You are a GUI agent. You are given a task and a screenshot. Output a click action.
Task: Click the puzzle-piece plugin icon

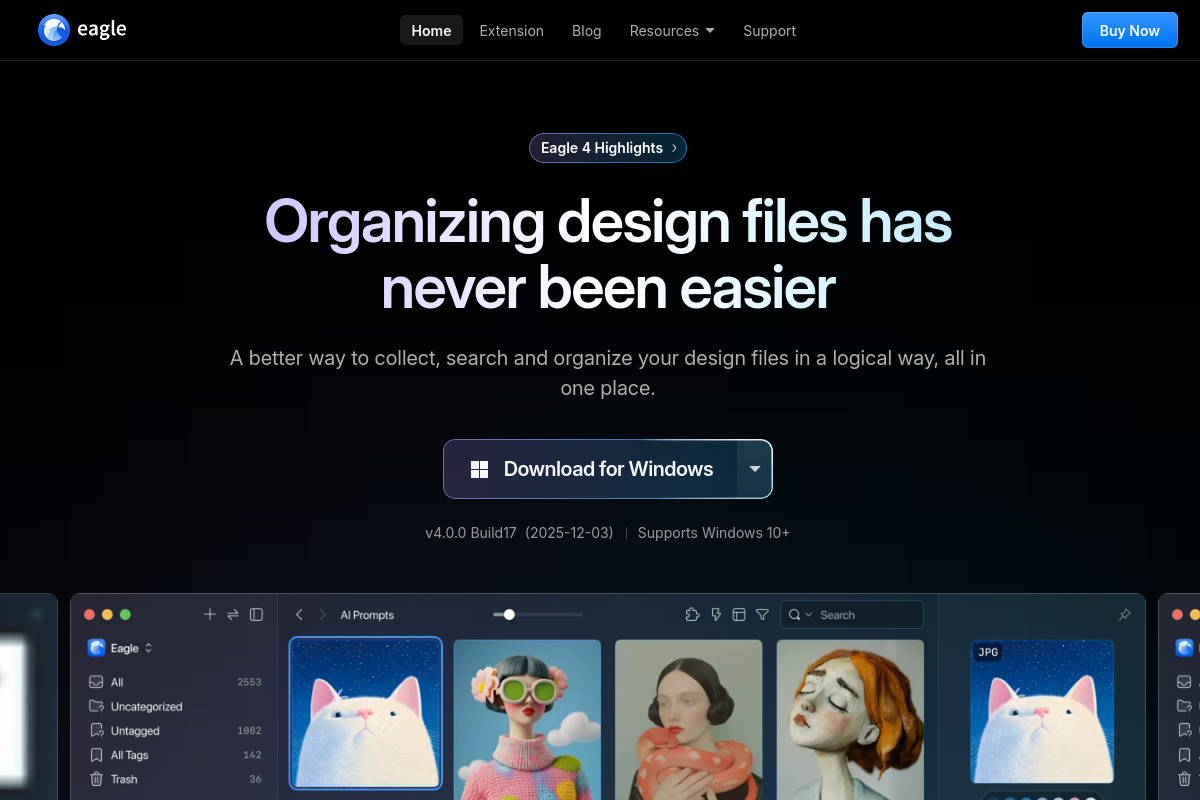pyautogui.click(x=692, y=614)
